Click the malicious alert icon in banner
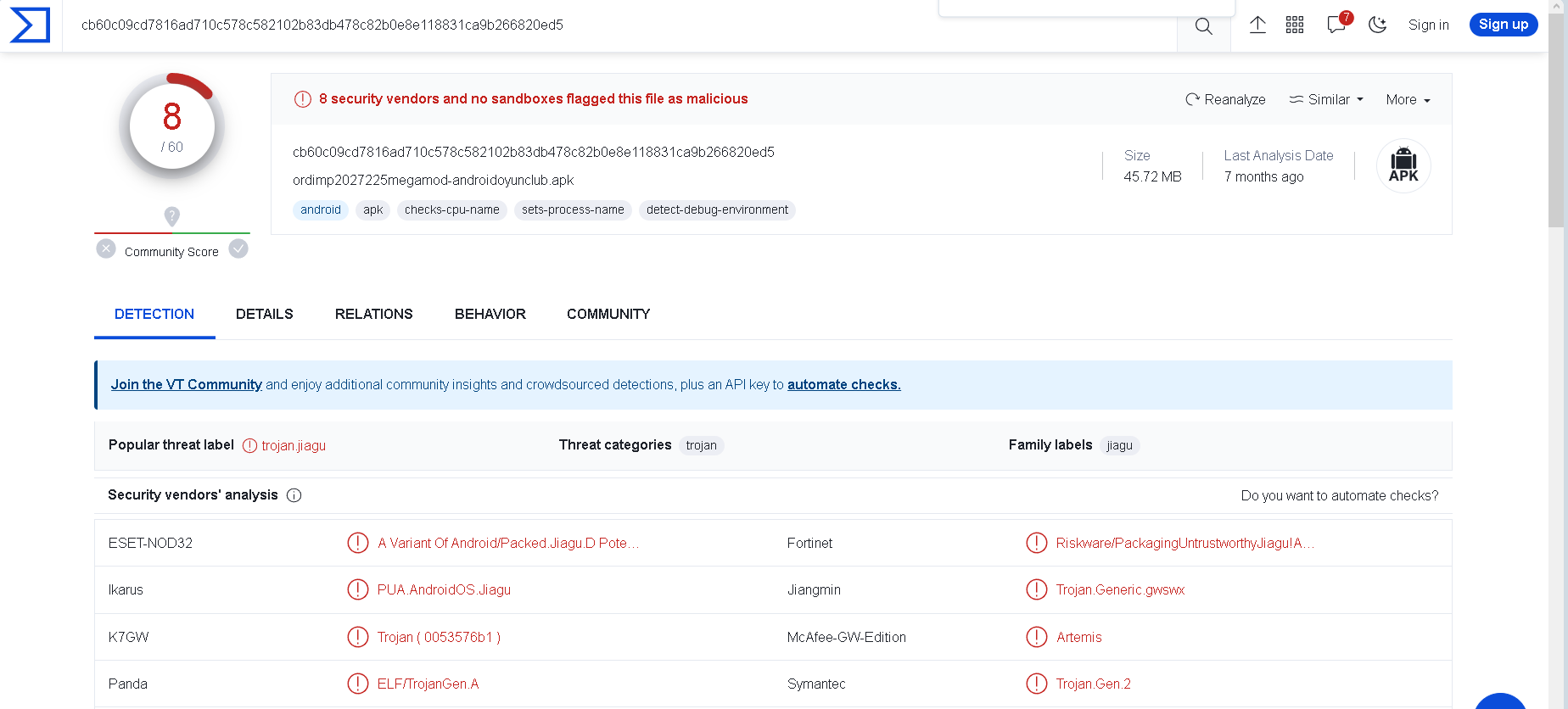This screenshot has width=1568, height=709. coord(303,99)
